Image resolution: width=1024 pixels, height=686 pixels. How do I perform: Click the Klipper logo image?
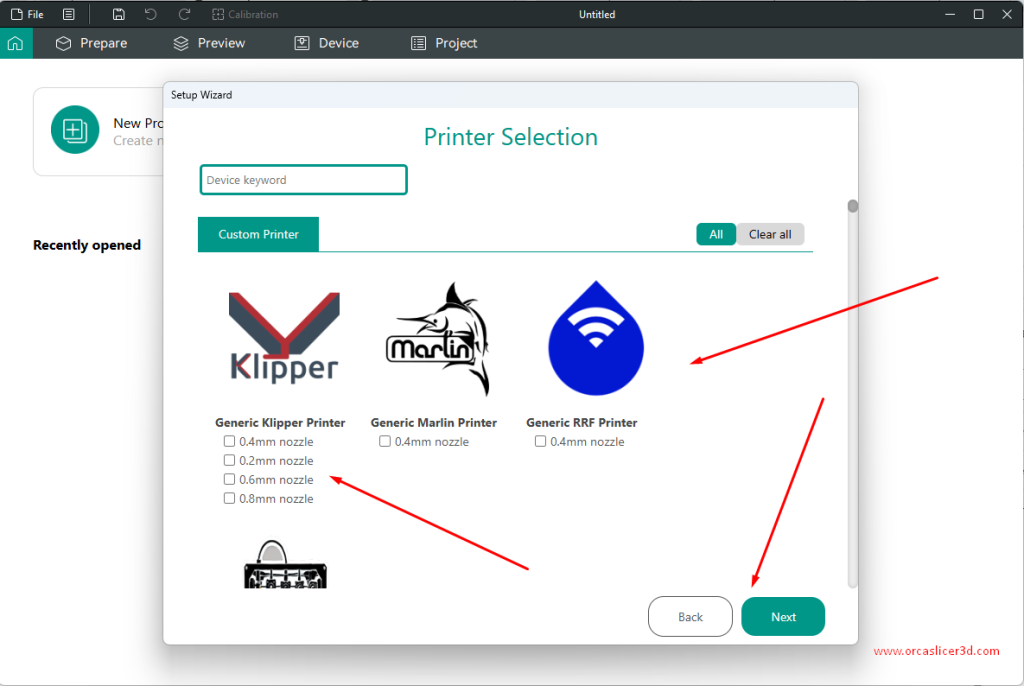click(284, 338)
